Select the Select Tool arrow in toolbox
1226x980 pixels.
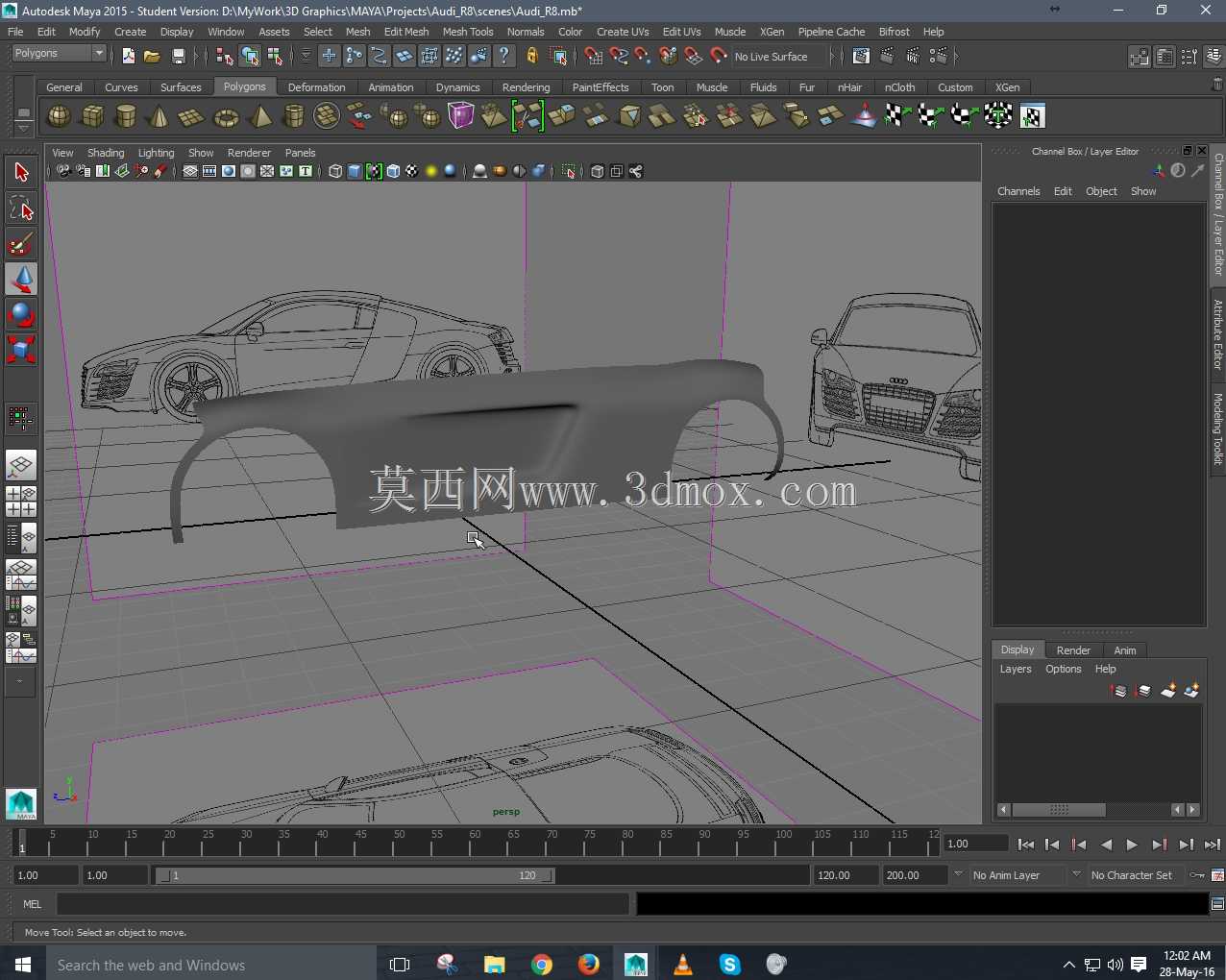[x=21, y=173]
